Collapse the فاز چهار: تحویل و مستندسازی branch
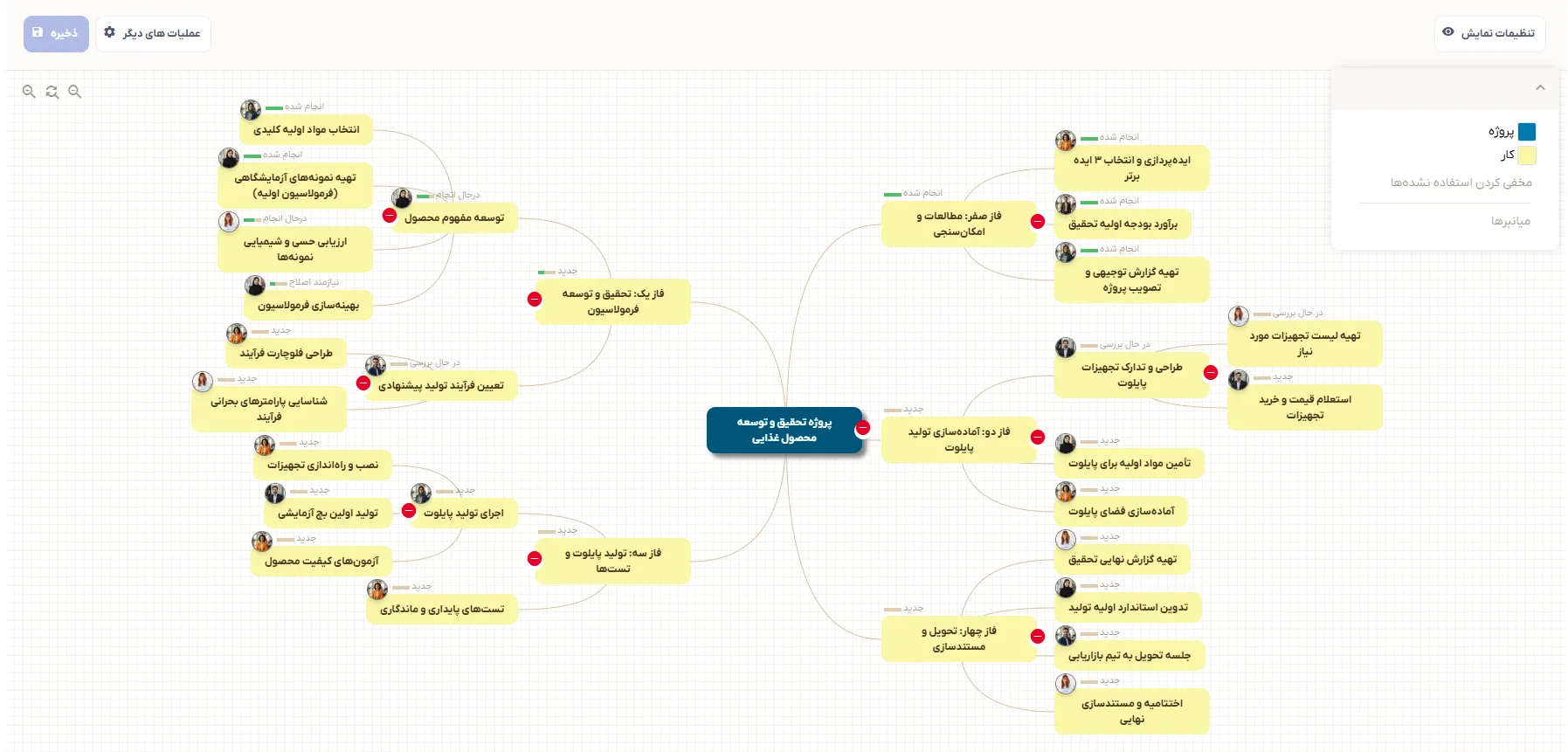 point(1038,637)
